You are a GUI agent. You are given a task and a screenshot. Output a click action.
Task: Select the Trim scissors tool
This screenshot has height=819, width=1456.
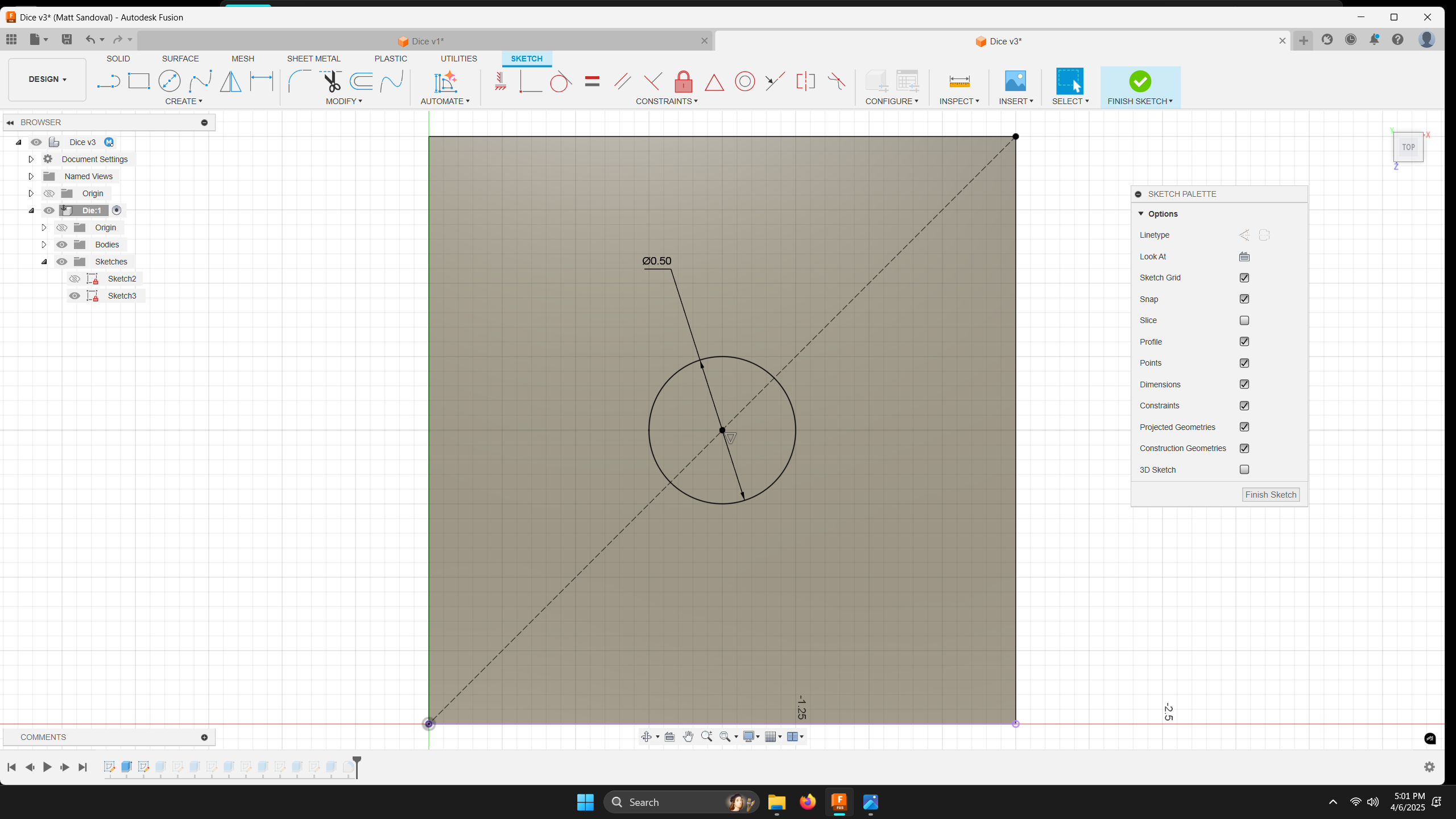[331, 81]
